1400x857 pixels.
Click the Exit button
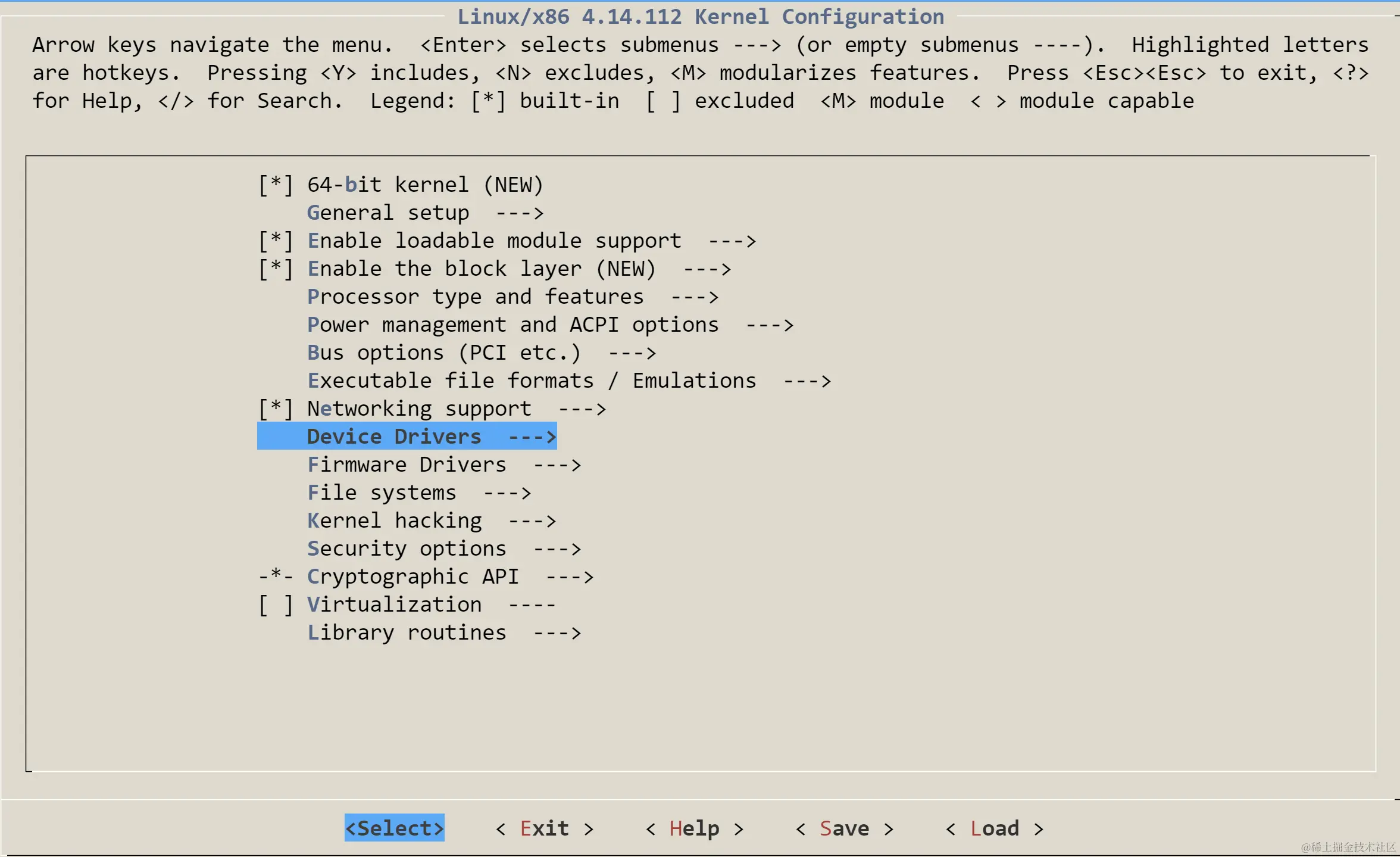click(x=544, y=828)
